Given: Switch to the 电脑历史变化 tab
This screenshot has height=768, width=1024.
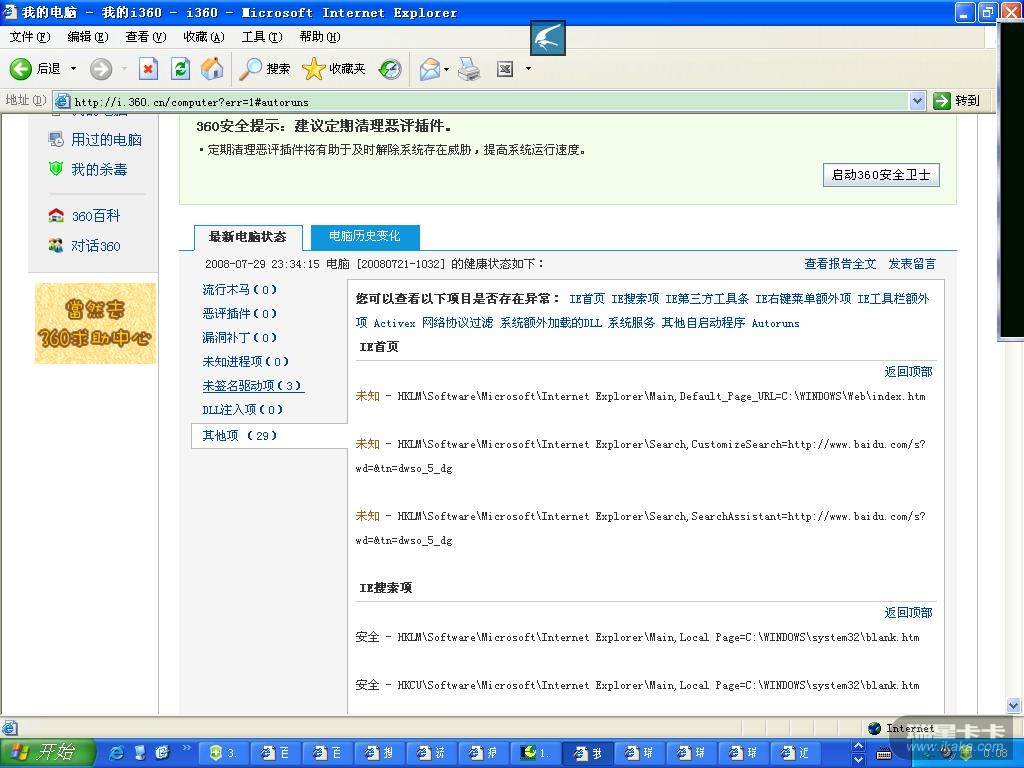Looking at the screenshot, I should pos(364,237).
